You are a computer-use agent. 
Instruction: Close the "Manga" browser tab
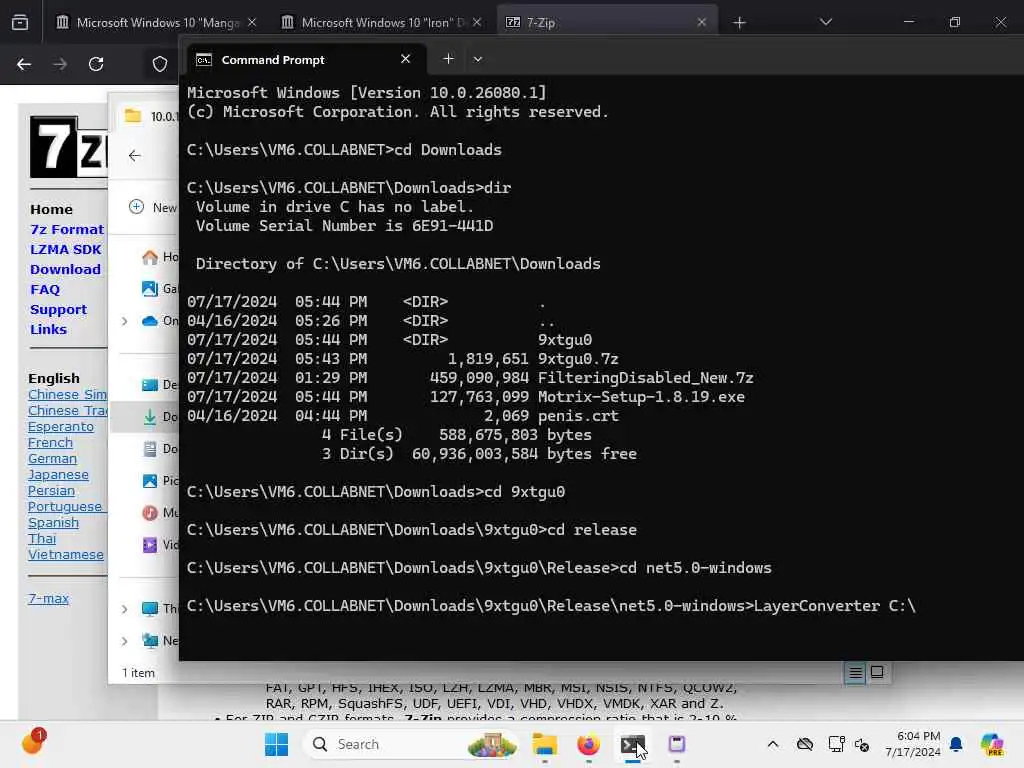coord(252,23)
